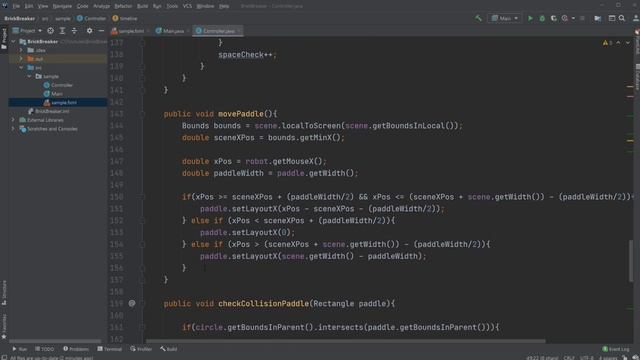Toggle the Project side tool window stripe
Viewport: 640px width, 360px height.
click(4, 39)
